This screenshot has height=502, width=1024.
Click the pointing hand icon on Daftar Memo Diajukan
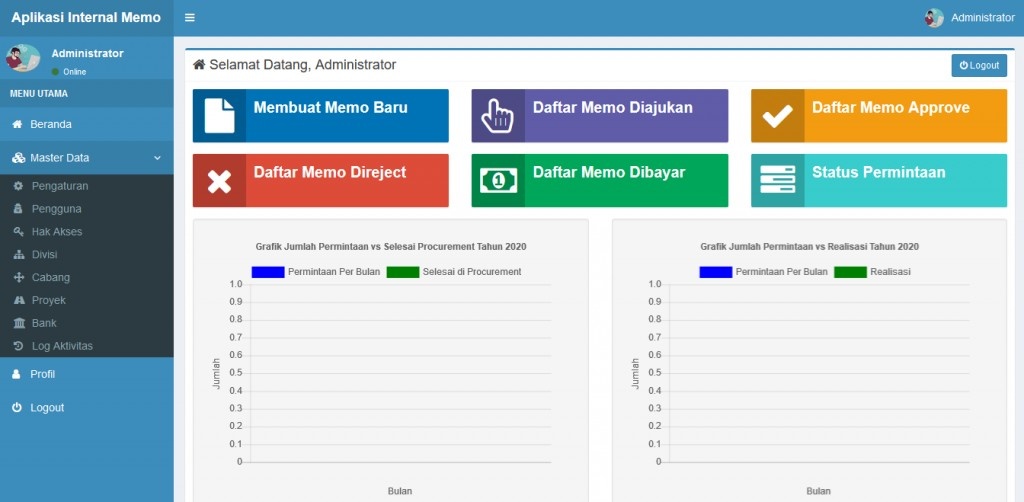click(x=498, y=116)
